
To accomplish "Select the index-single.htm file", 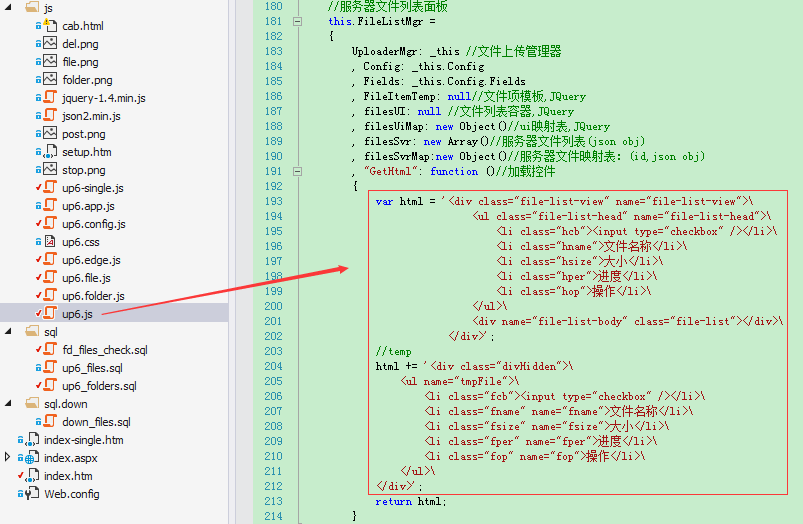I will click(83, 440).
